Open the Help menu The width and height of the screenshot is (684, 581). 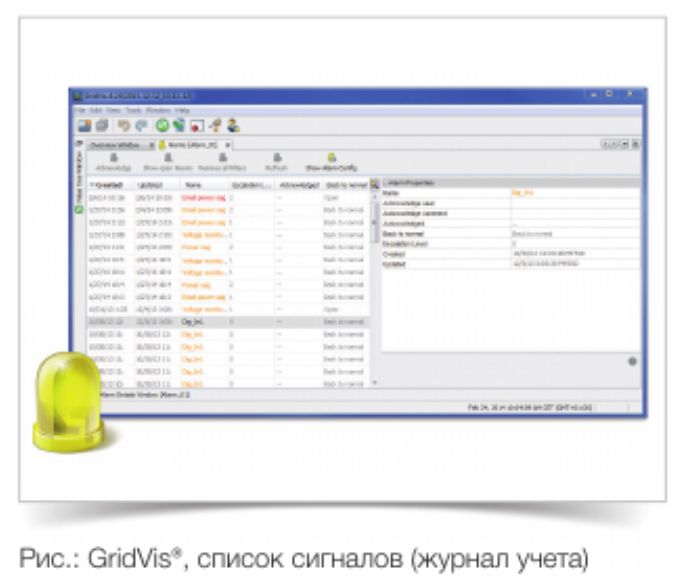pos(183,109)
